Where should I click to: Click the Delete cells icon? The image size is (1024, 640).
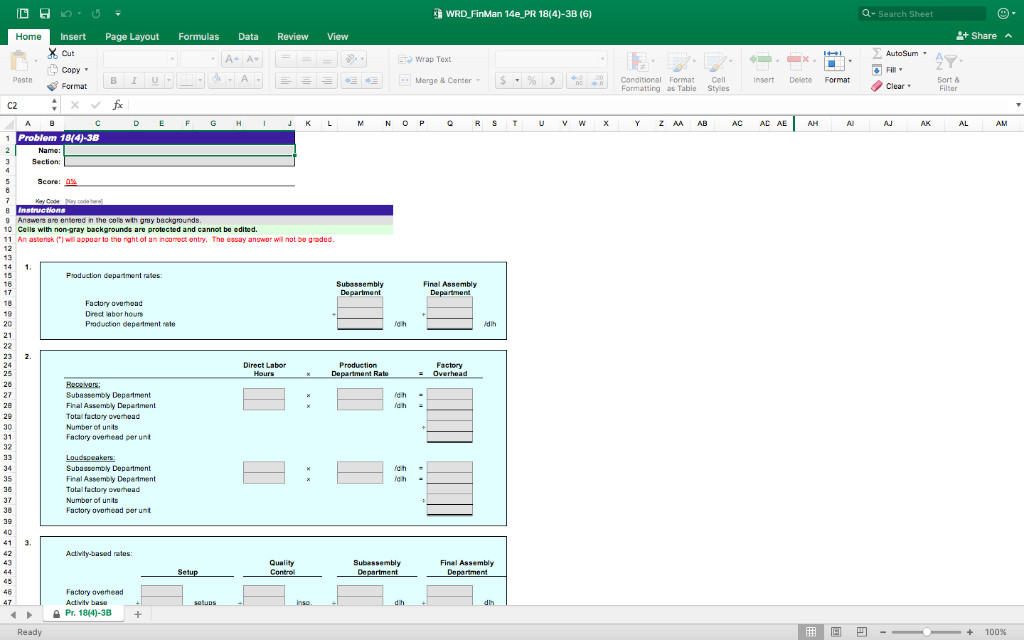point(797,61)
